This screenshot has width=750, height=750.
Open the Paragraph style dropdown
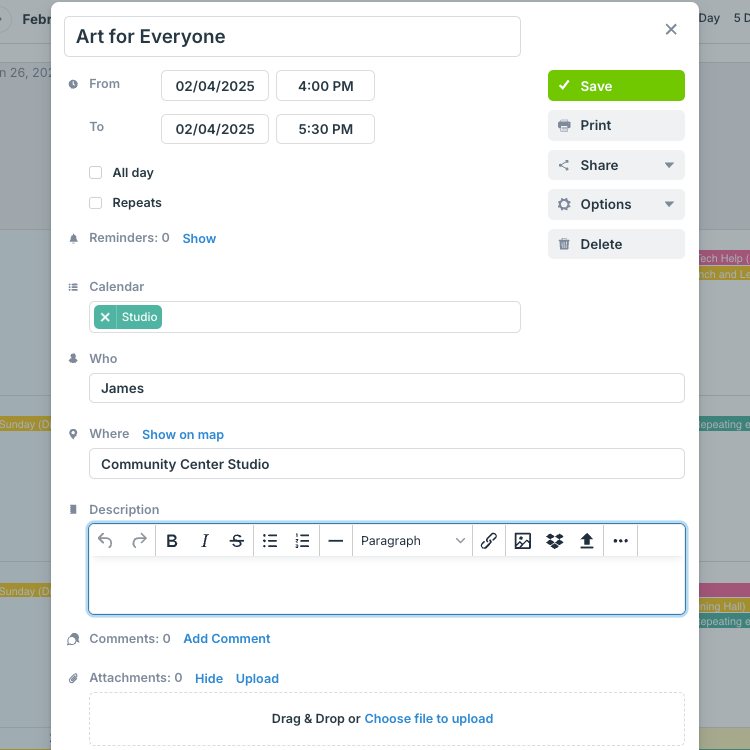pyautogui.click(x=412, y=540)
